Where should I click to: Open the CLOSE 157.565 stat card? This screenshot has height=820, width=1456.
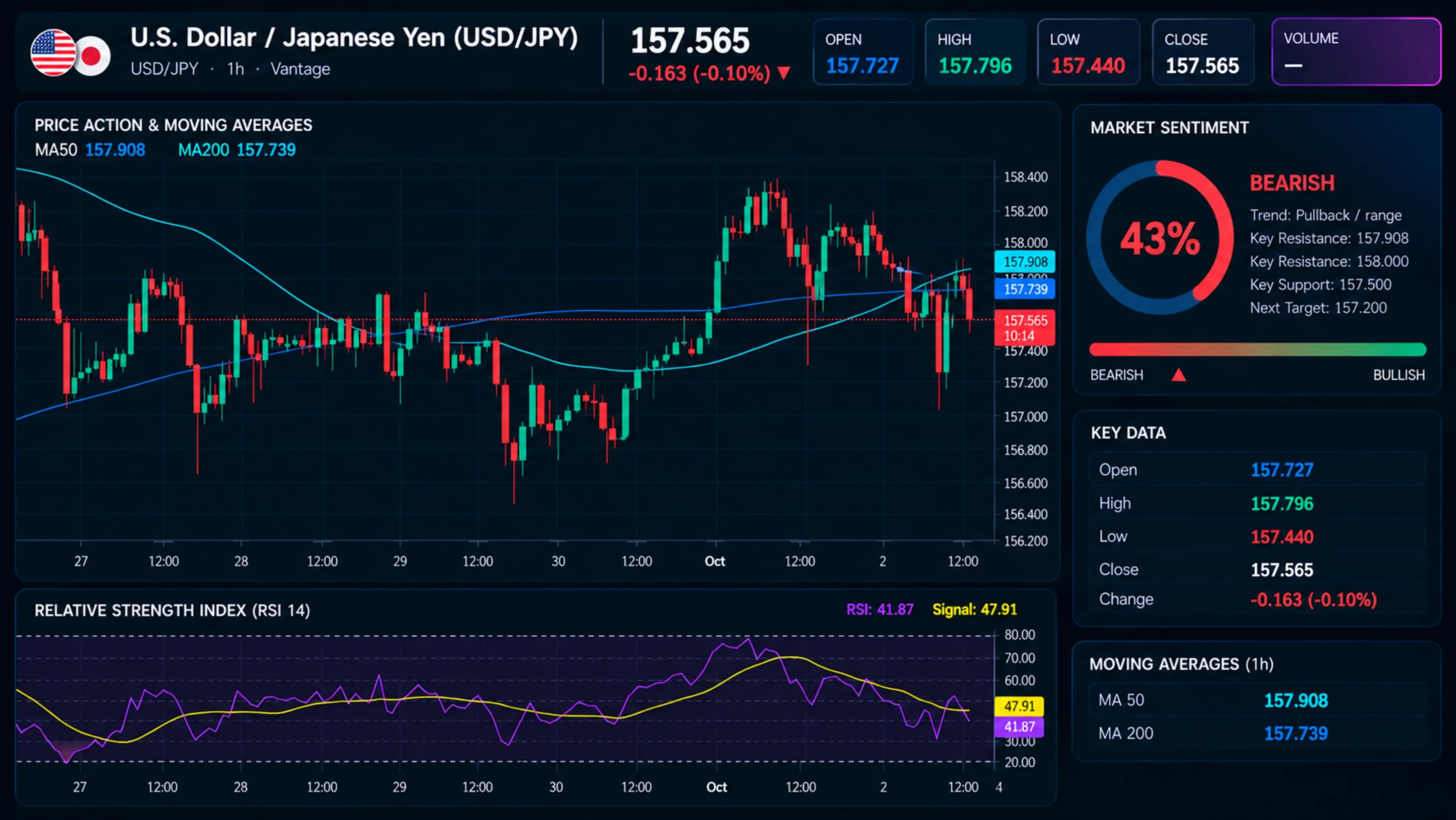[1203, 52]
